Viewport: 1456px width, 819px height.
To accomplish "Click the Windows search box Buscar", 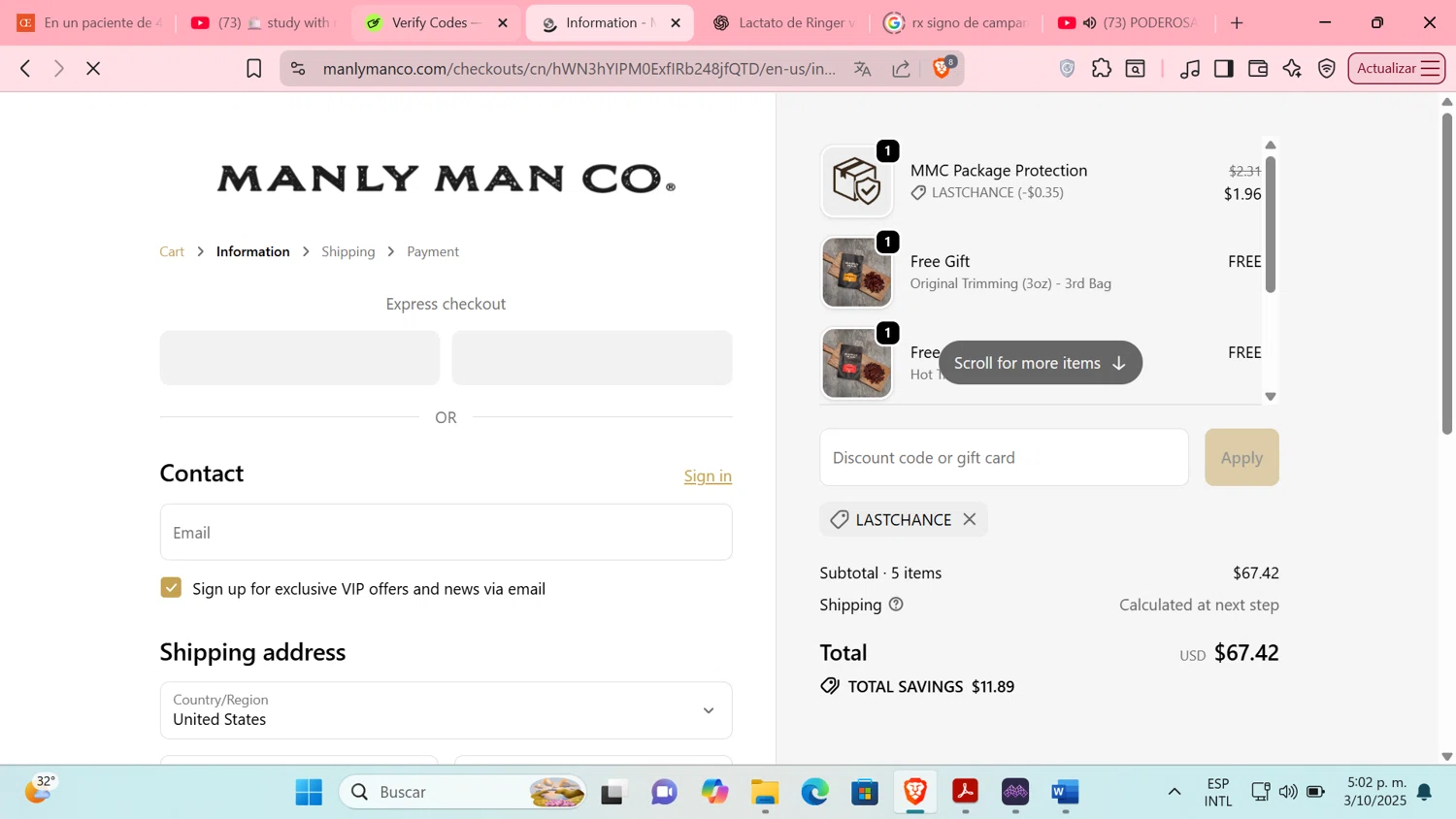I will 463,792.
